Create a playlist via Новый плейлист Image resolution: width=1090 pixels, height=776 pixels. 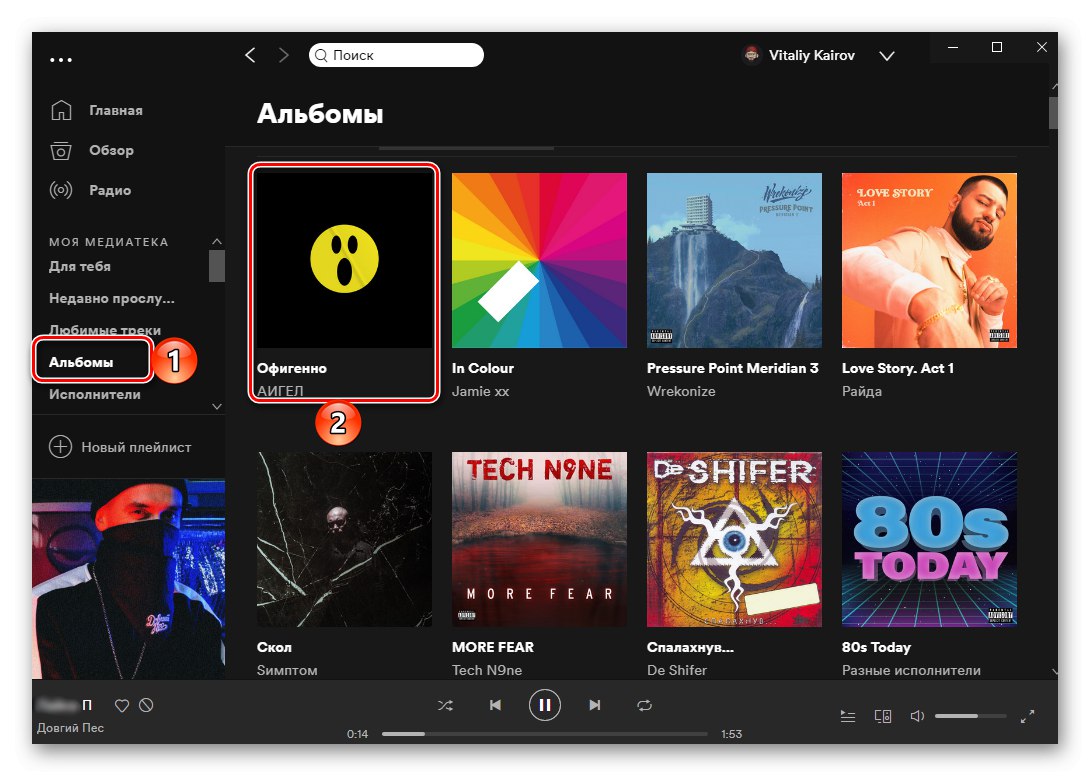click(120, 447)
